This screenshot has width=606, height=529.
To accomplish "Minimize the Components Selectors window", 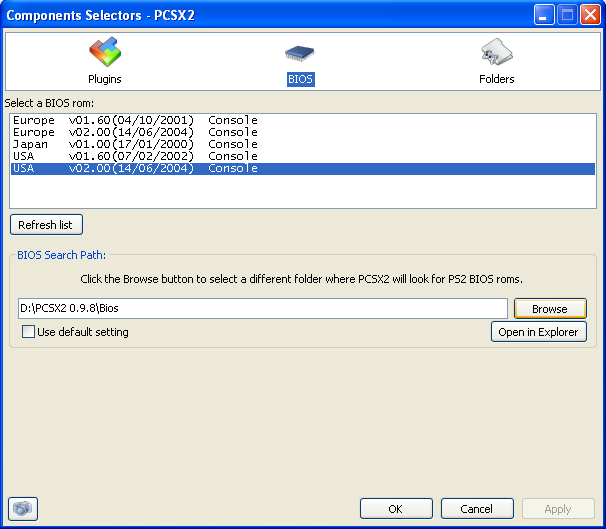I will click(544, 15).
